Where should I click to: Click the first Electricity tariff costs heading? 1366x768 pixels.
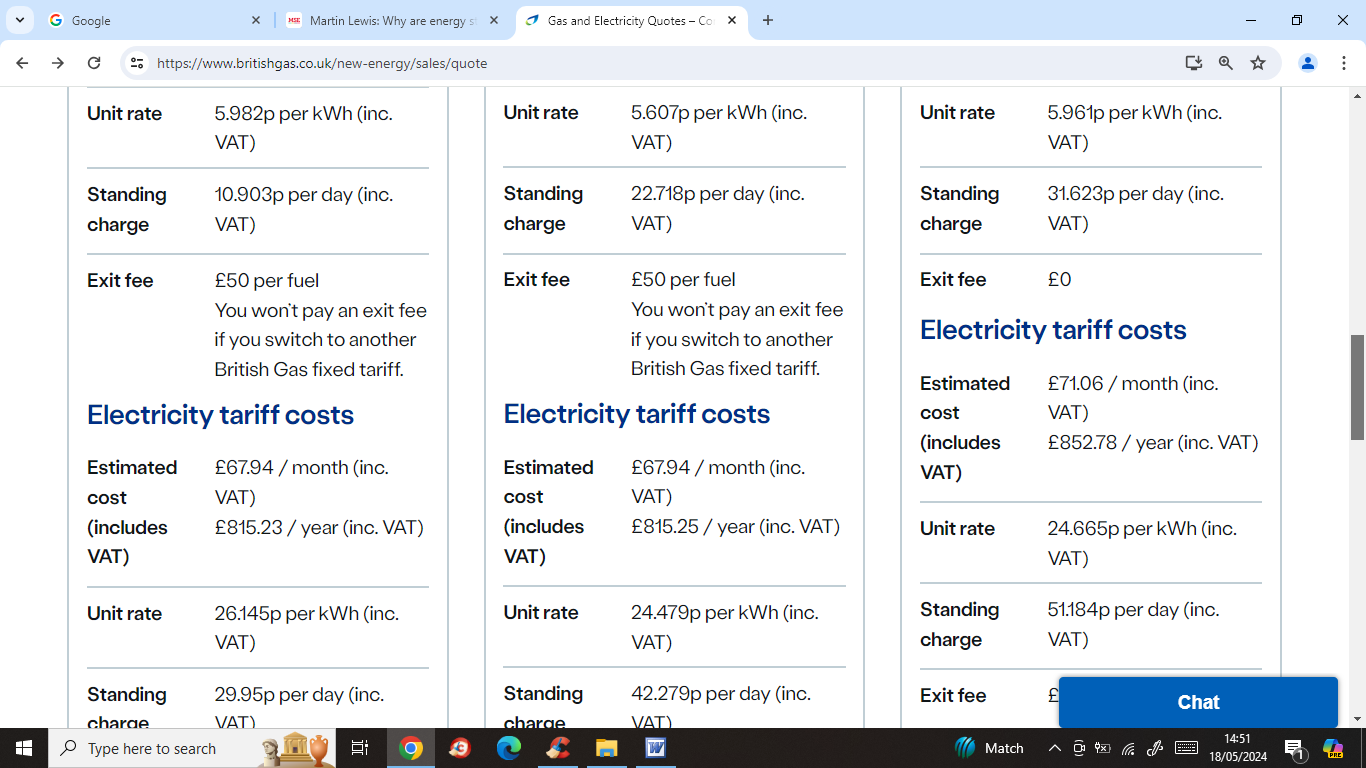[x=220, y=415]
